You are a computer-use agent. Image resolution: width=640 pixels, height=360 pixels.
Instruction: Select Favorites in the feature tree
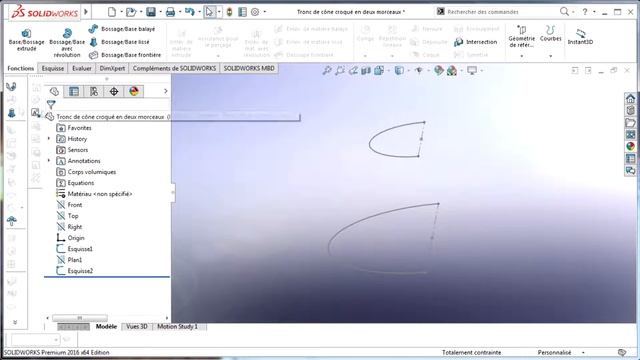coord(80,128)
